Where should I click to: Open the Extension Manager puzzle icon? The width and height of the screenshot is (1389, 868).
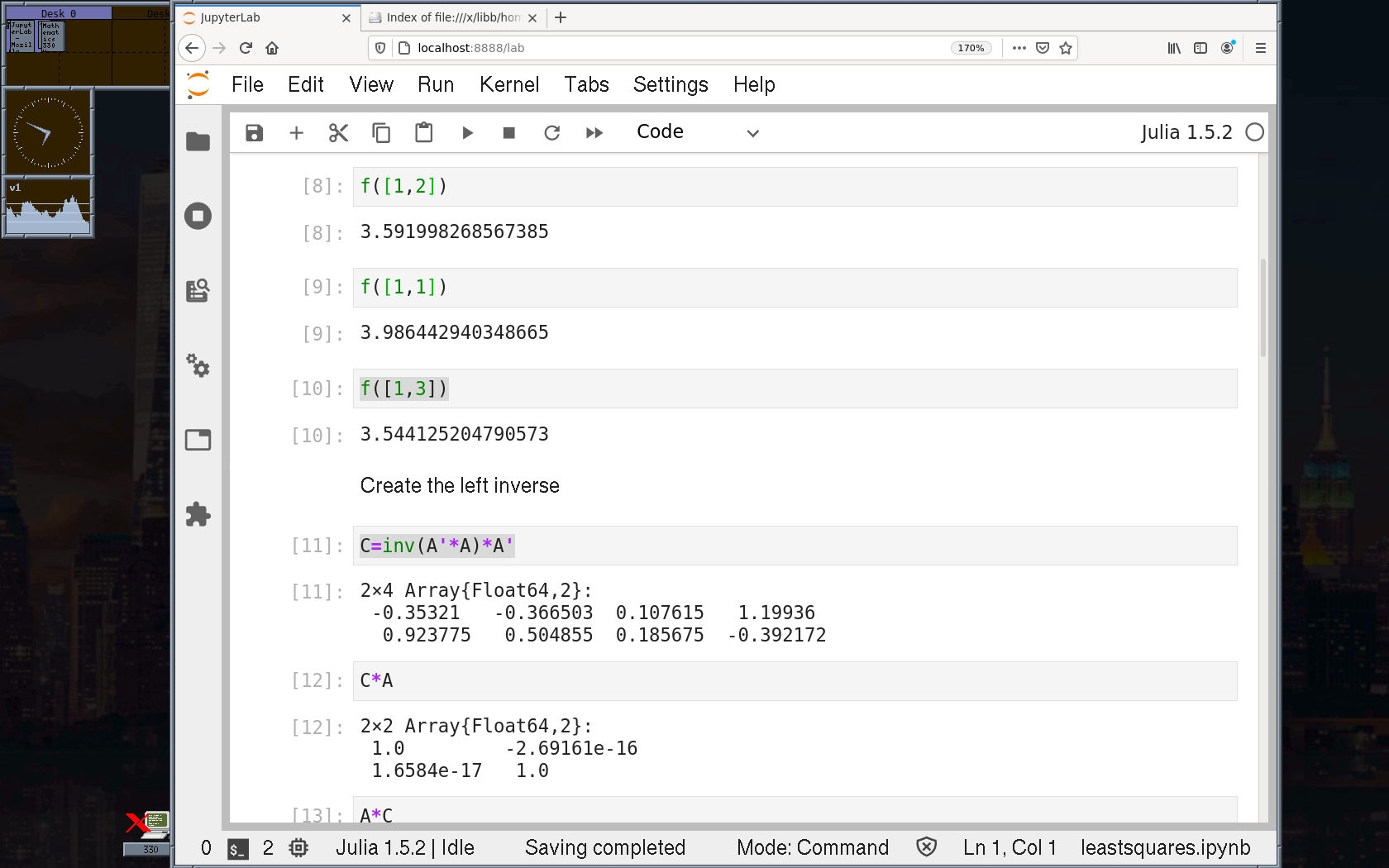198,514
